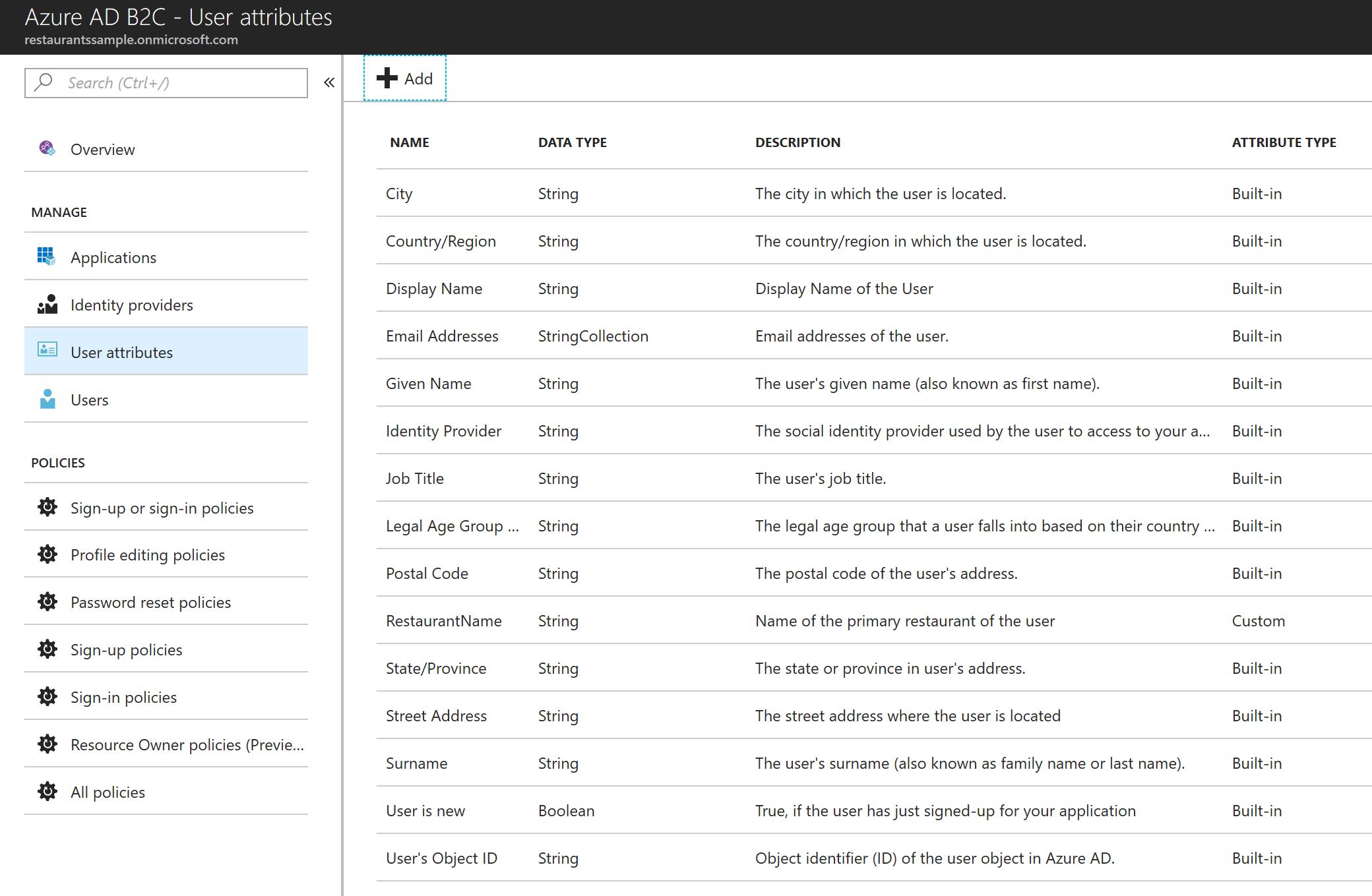This screenshot has width=1372, height=896.
Task: Click the gear icon for Profile editing policies
Action: 47,554
